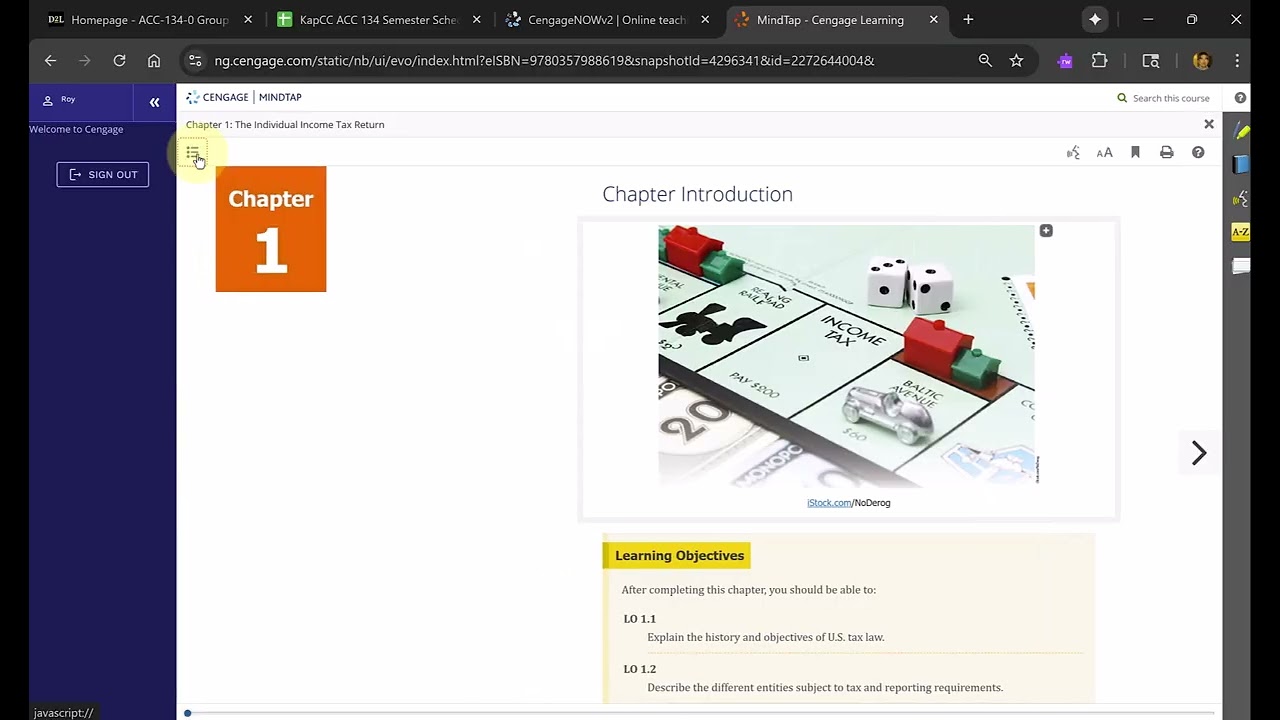Click the Roy user profile icon
The image size is (1280, 720).
click(x=47, y=100)
